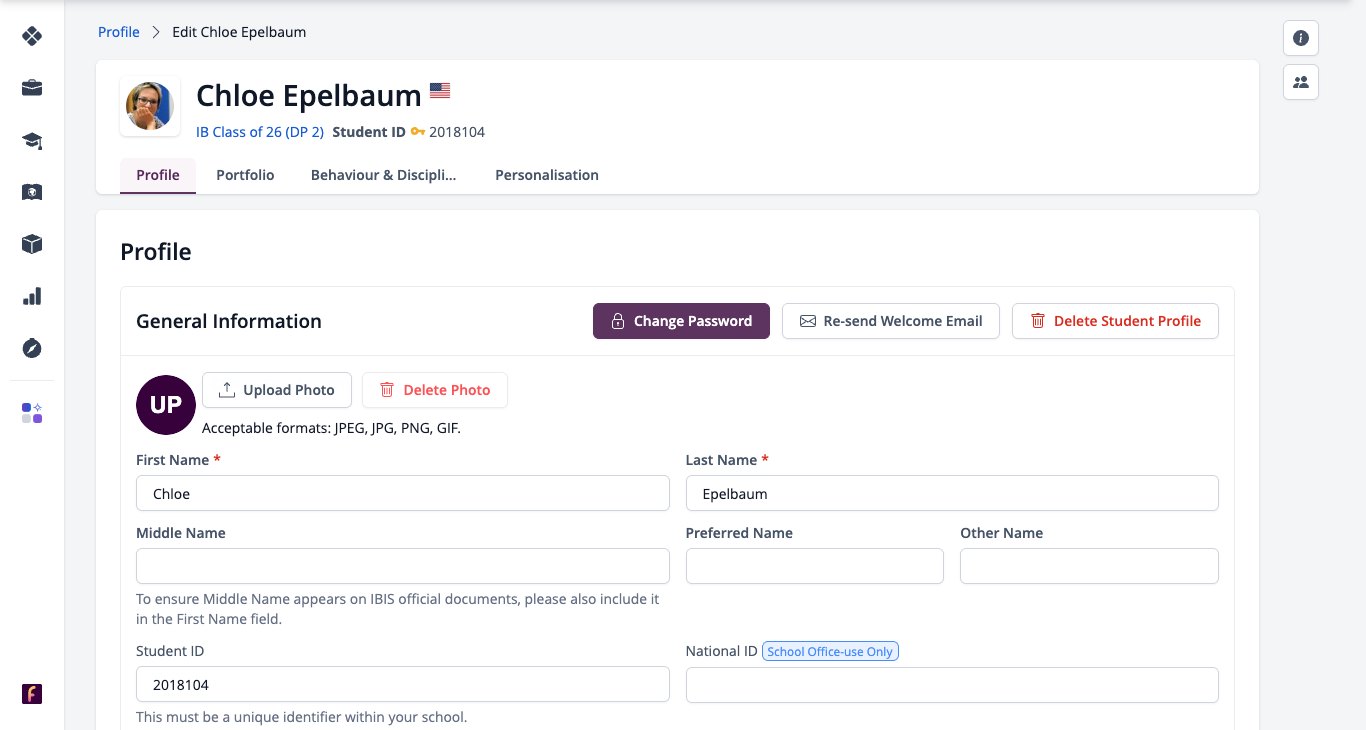Click the Change Password button
1366x730 pixels.
681,321
